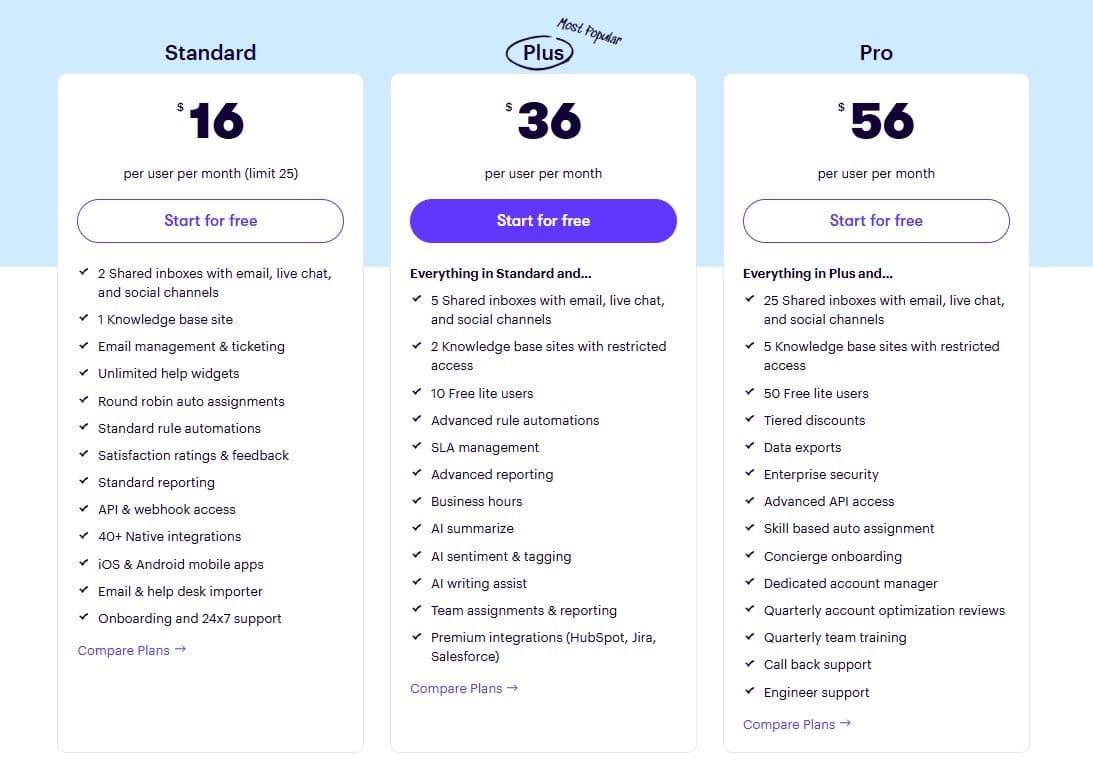Click checkmark beside Round robin auto assignments

[x=83, y=400]
